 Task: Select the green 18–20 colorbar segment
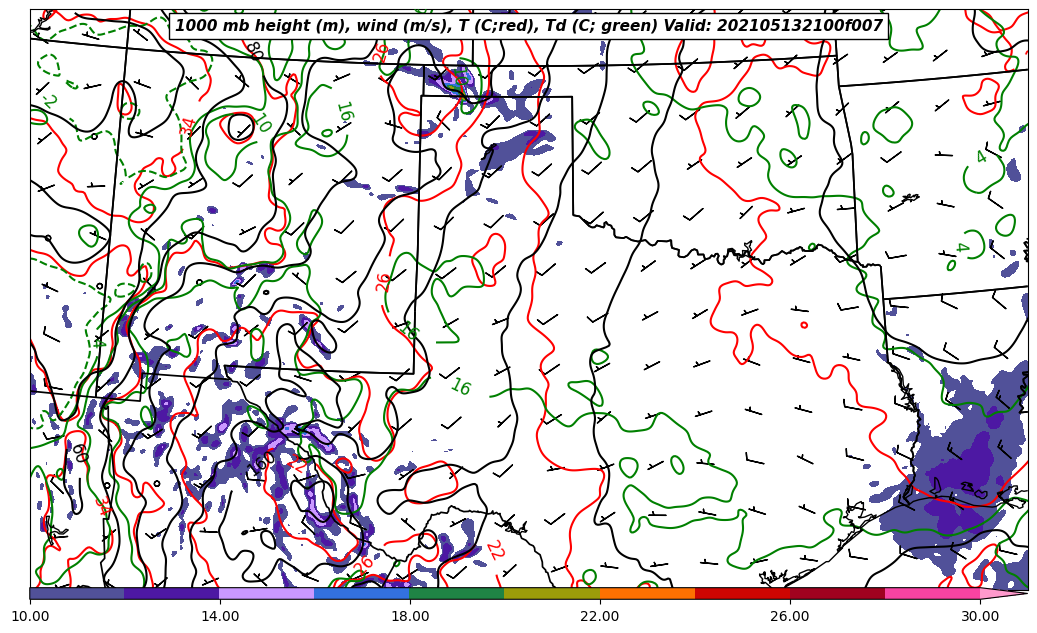pyautogui.click(x=456, y=593)
